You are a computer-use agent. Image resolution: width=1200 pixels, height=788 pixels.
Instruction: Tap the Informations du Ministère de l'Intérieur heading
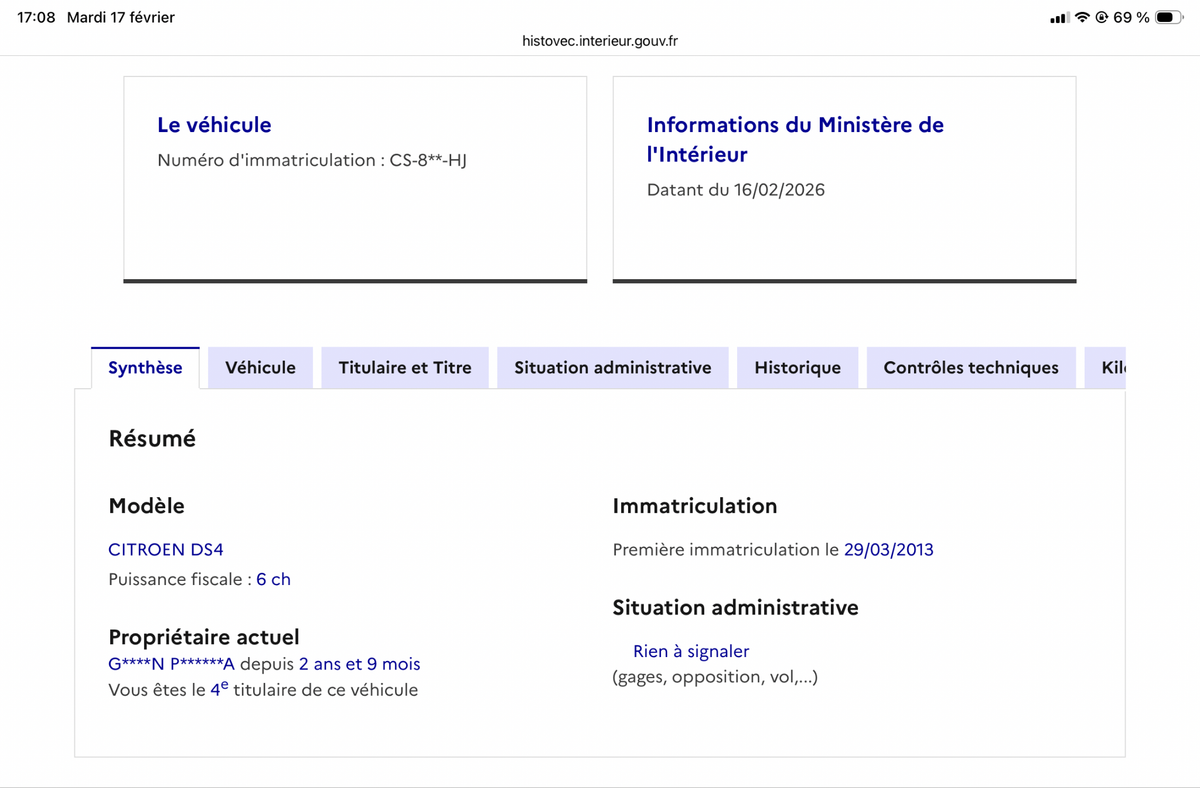[795, 139]
